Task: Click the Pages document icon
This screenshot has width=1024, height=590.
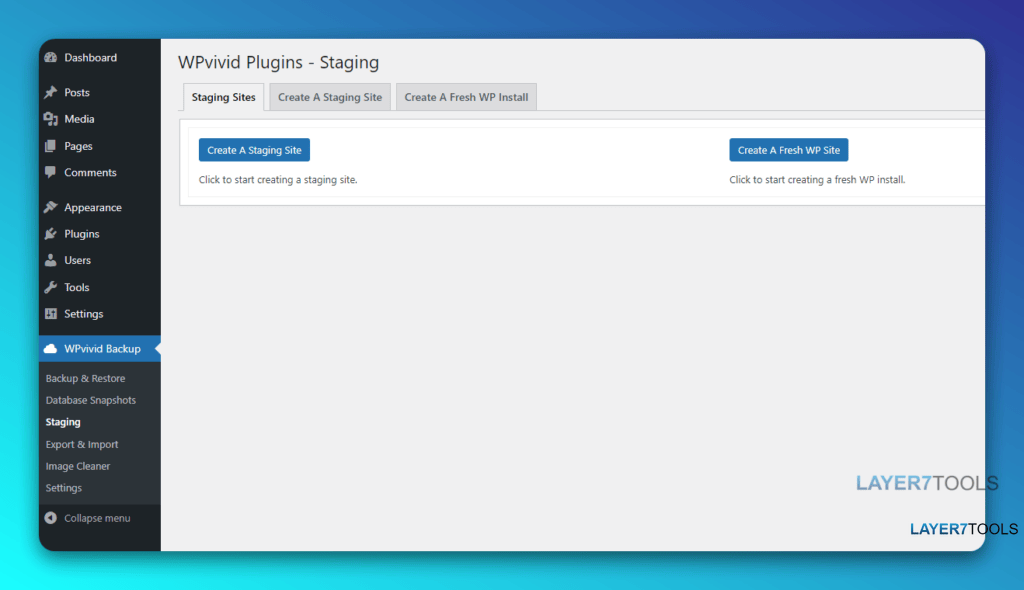Action: click(51, 146)
